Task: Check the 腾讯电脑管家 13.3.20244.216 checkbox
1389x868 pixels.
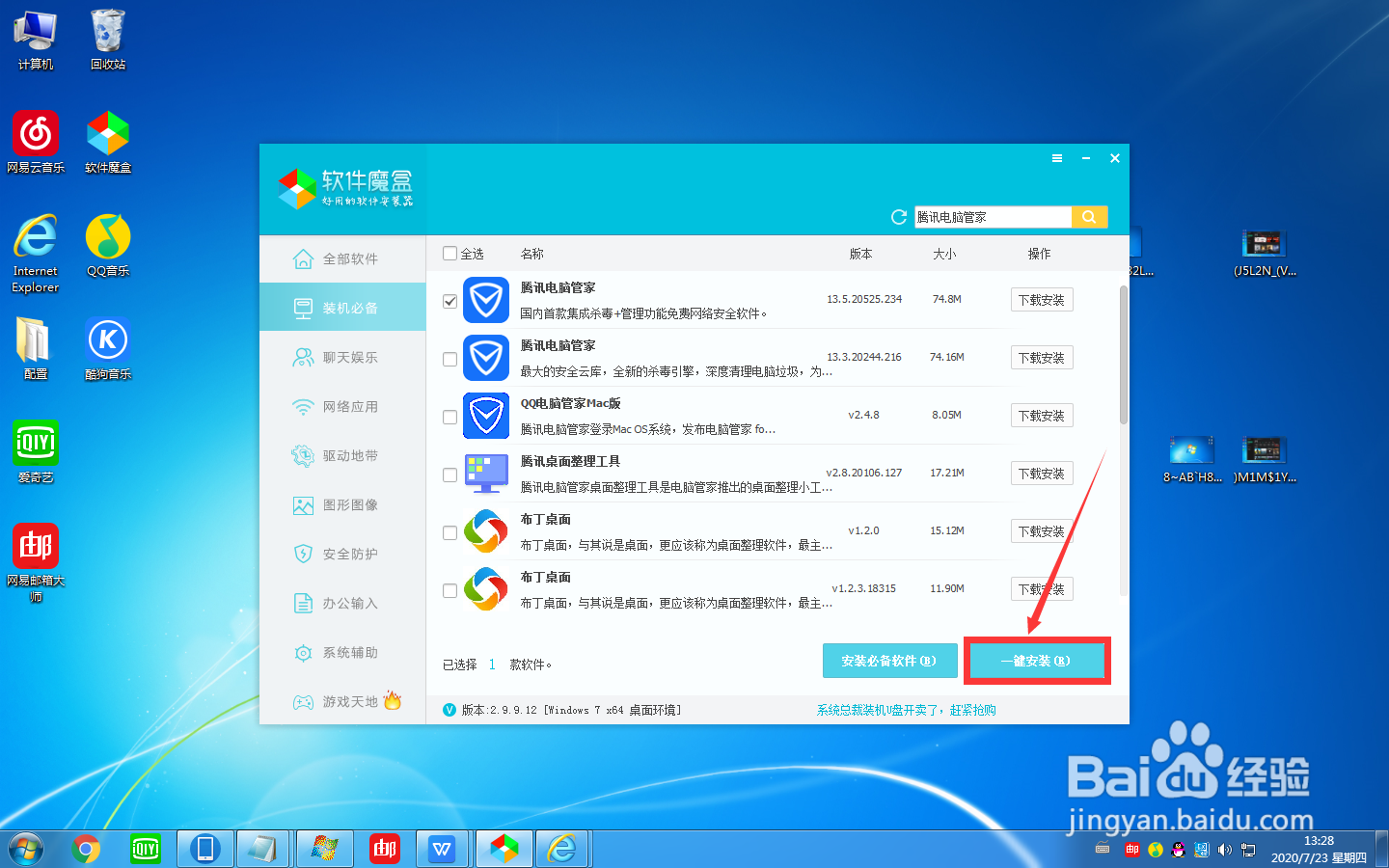Action: tap(449, 359)
